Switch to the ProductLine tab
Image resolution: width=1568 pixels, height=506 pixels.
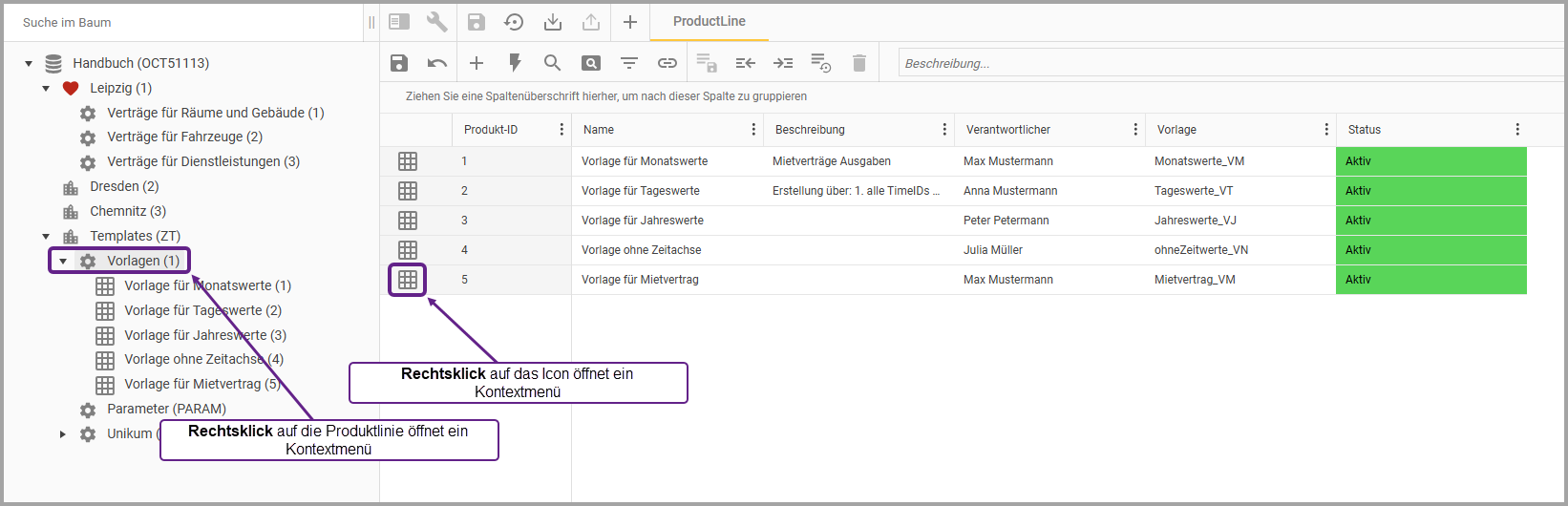click(709, 21)
